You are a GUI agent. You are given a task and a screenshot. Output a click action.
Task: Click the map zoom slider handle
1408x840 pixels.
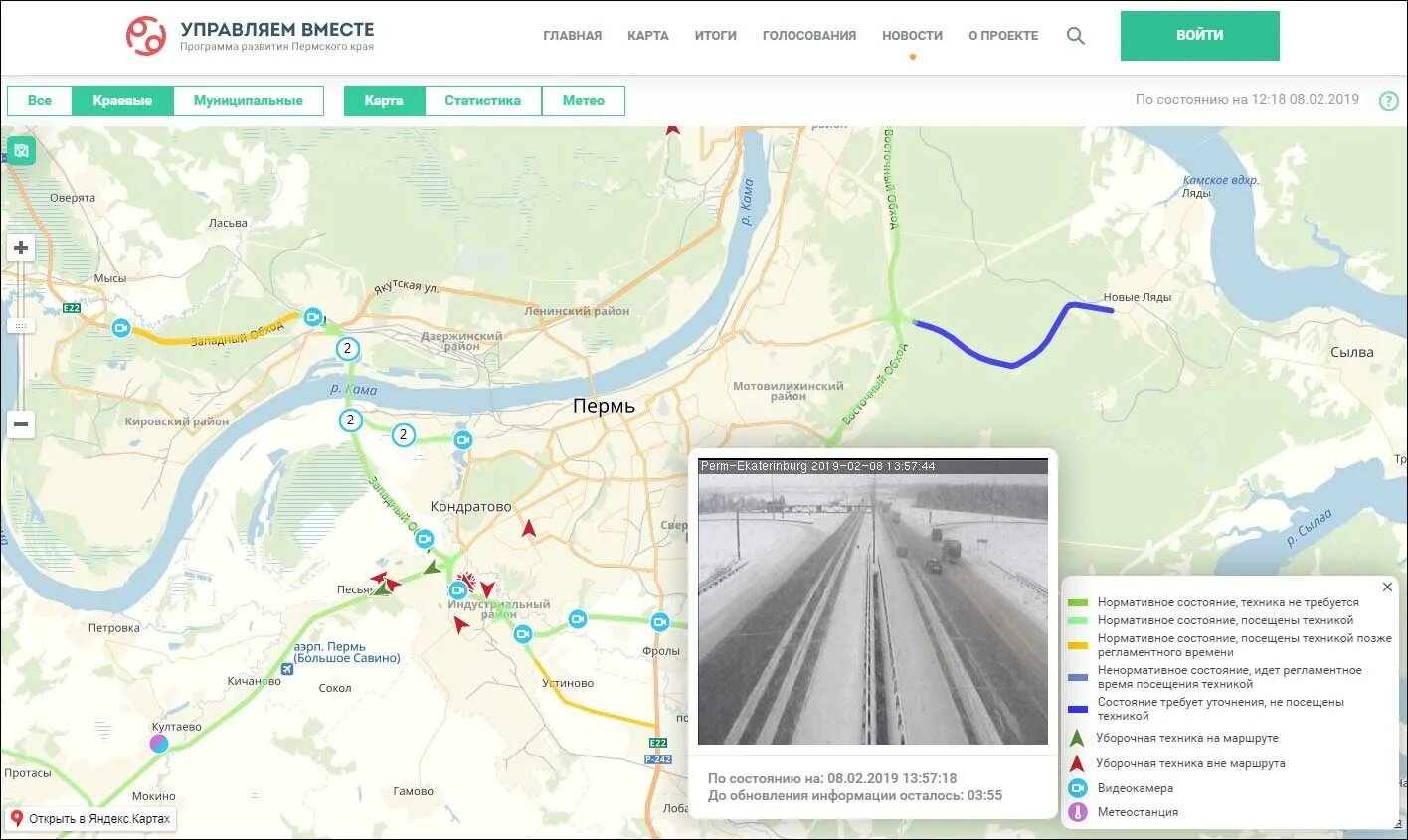point(21,326)
